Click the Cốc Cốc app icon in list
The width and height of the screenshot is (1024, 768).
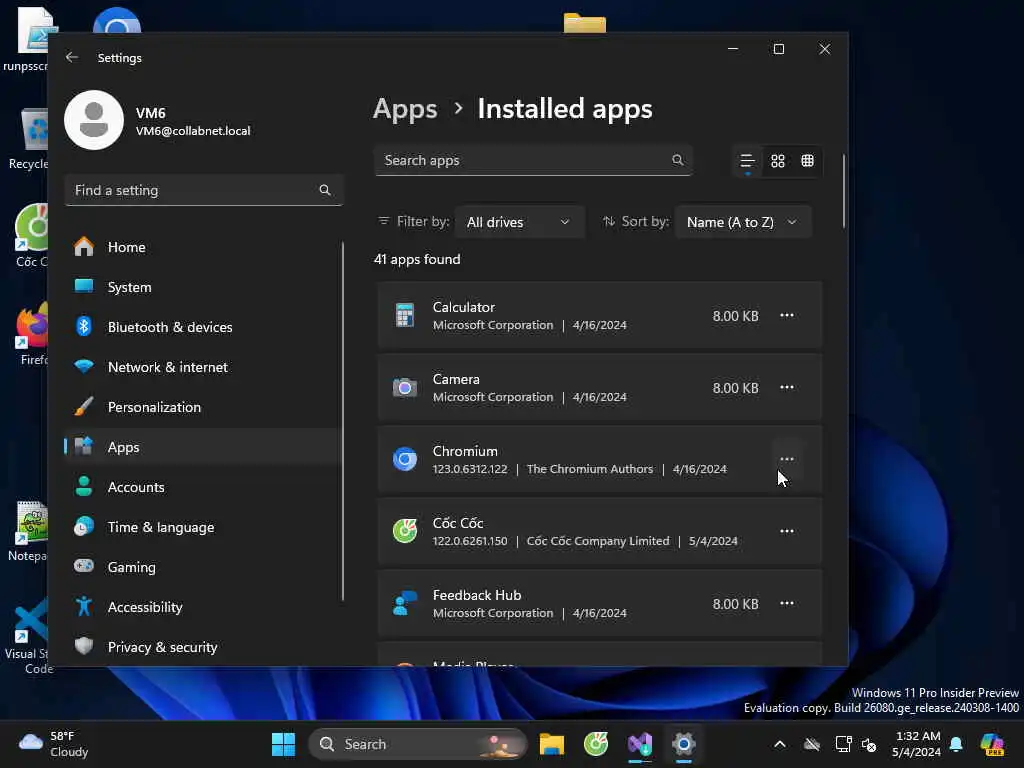[x=405, y=531]
